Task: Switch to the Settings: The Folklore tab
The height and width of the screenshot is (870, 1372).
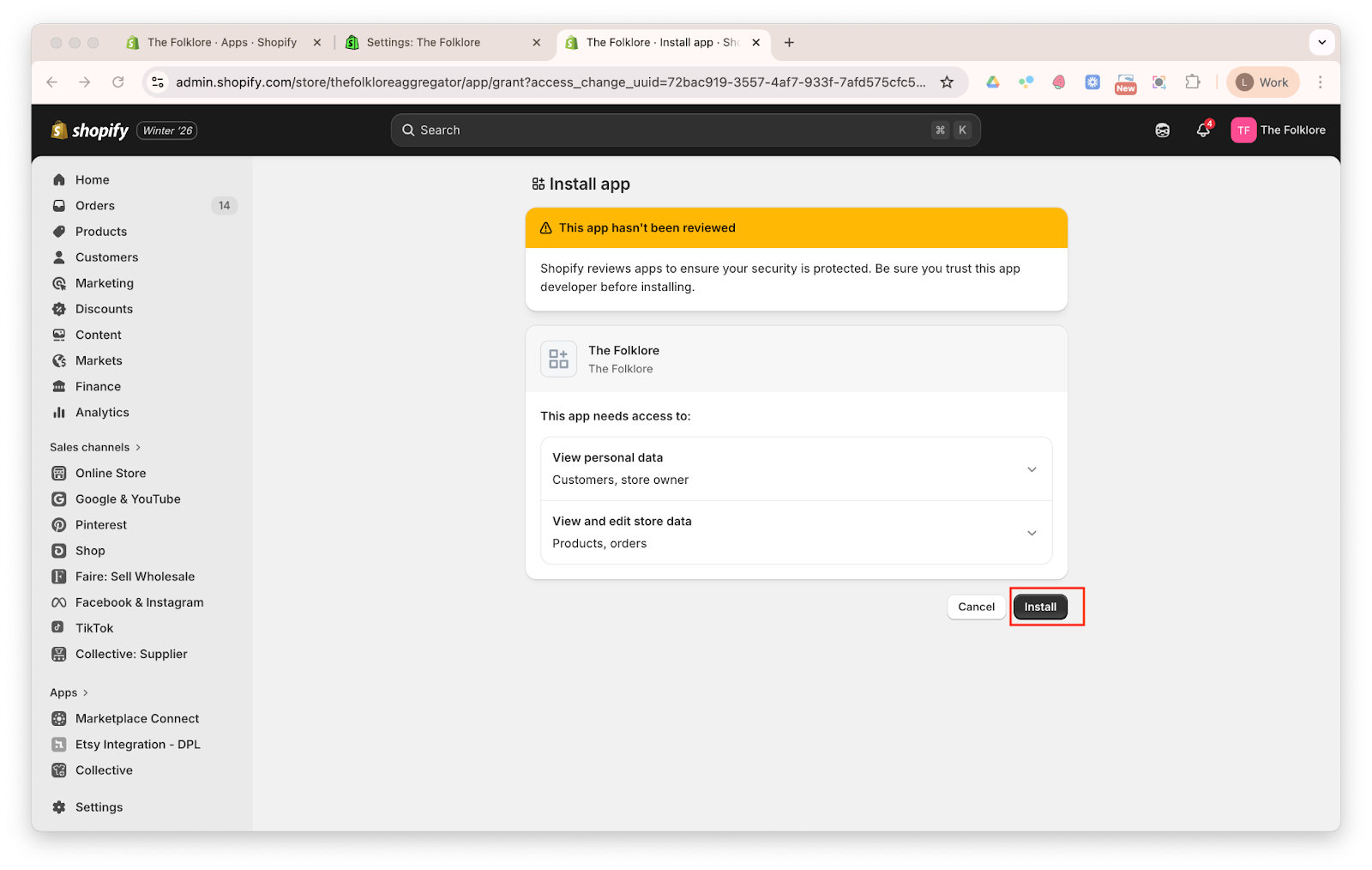Action: click(x=424, y=43)
